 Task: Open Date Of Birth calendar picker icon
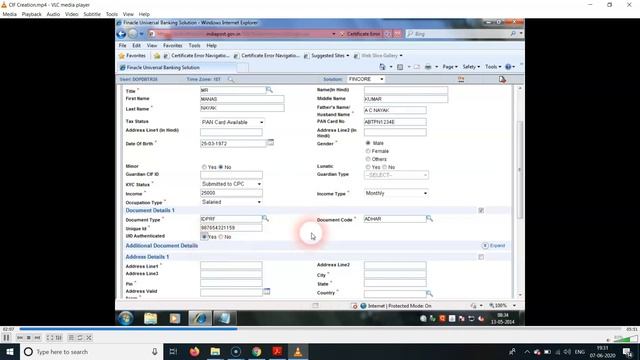(270, 142)
